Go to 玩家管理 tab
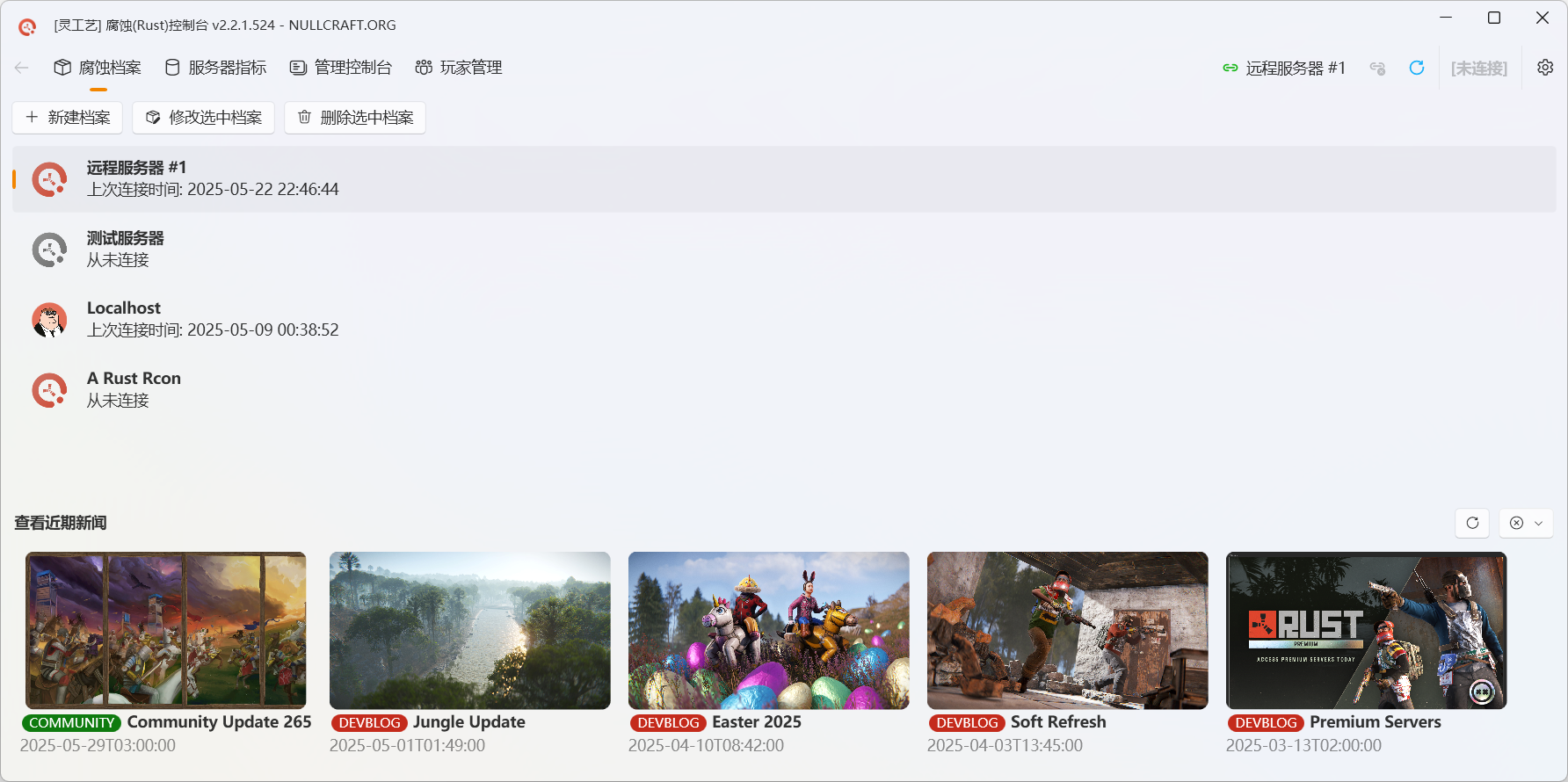This screenshot has height=782, width=1568. pyautogui.click(x=459, y=68)
